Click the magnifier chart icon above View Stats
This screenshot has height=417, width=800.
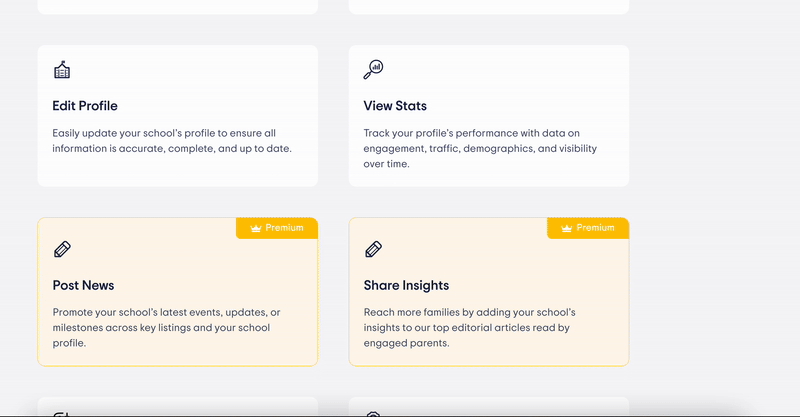(373, 70)
